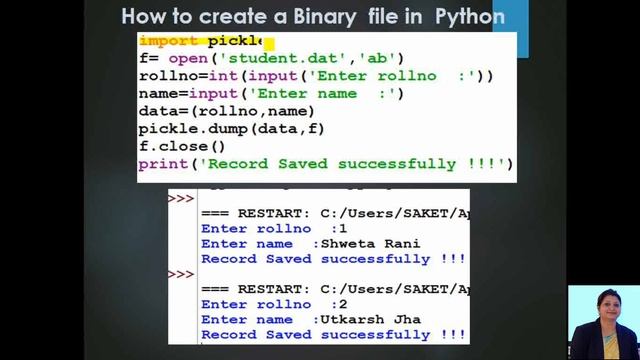
Task: Click the f.close() line
Action: pos(182,146)
